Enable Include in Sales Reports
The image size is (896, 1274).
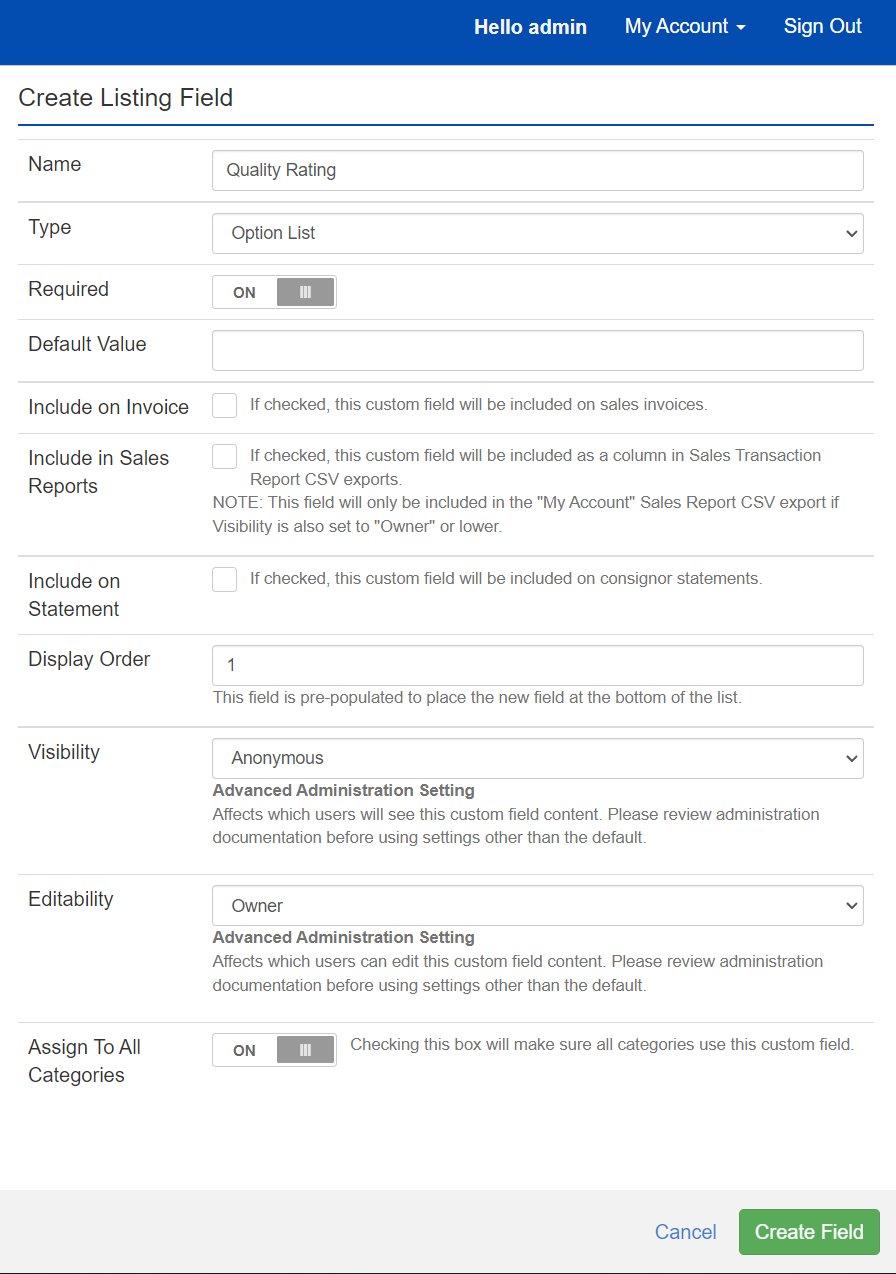pyautogui.click(x=224, y=455)
